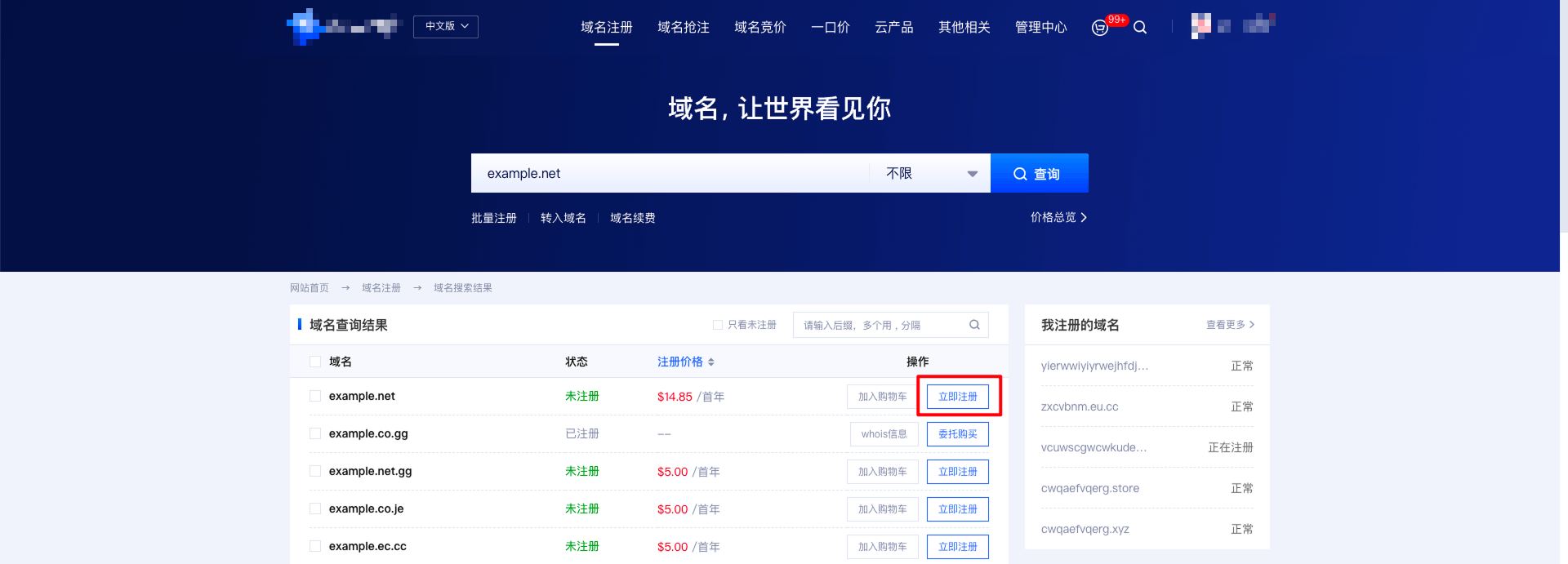The height and width of the screenshot is (564, 1568).
Task: Click 立即注册 for example.net
Action: pyautogui.click(x=957, y=397)
